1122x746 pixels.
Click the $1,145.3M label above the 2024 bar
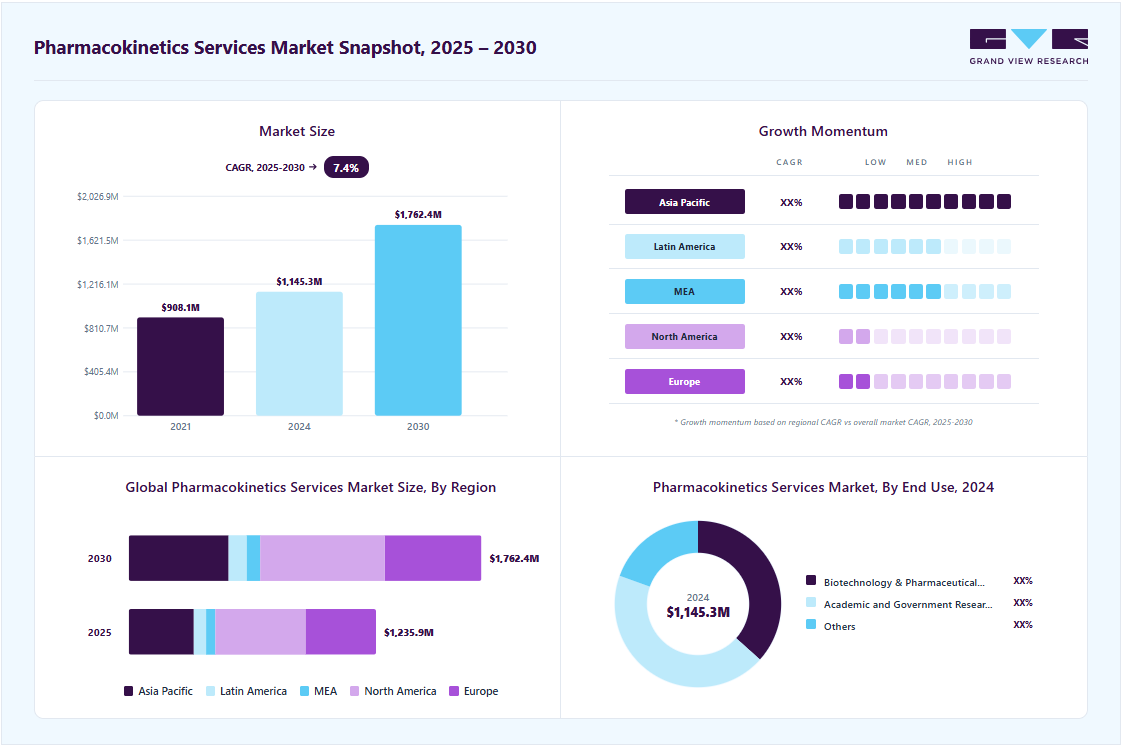[299, 282]
